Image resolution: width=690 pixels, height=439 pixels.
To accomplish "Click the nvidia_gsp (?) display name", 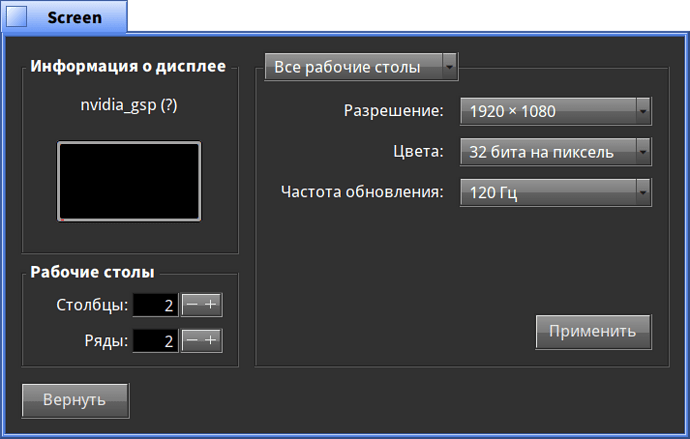I will point(129,105).
